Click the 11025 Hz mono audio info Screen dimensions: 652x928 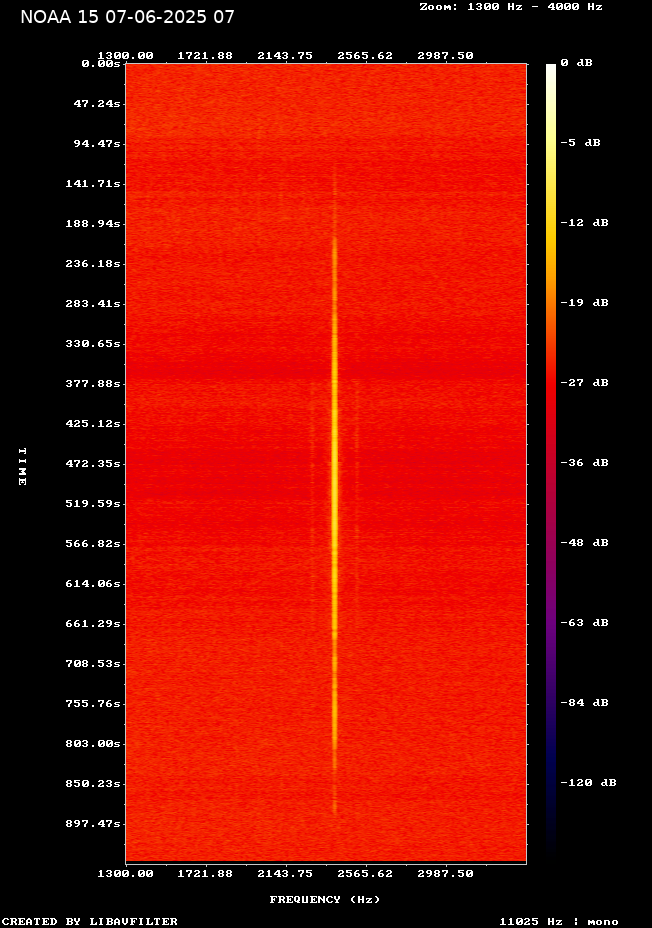(x=558, y=921)
